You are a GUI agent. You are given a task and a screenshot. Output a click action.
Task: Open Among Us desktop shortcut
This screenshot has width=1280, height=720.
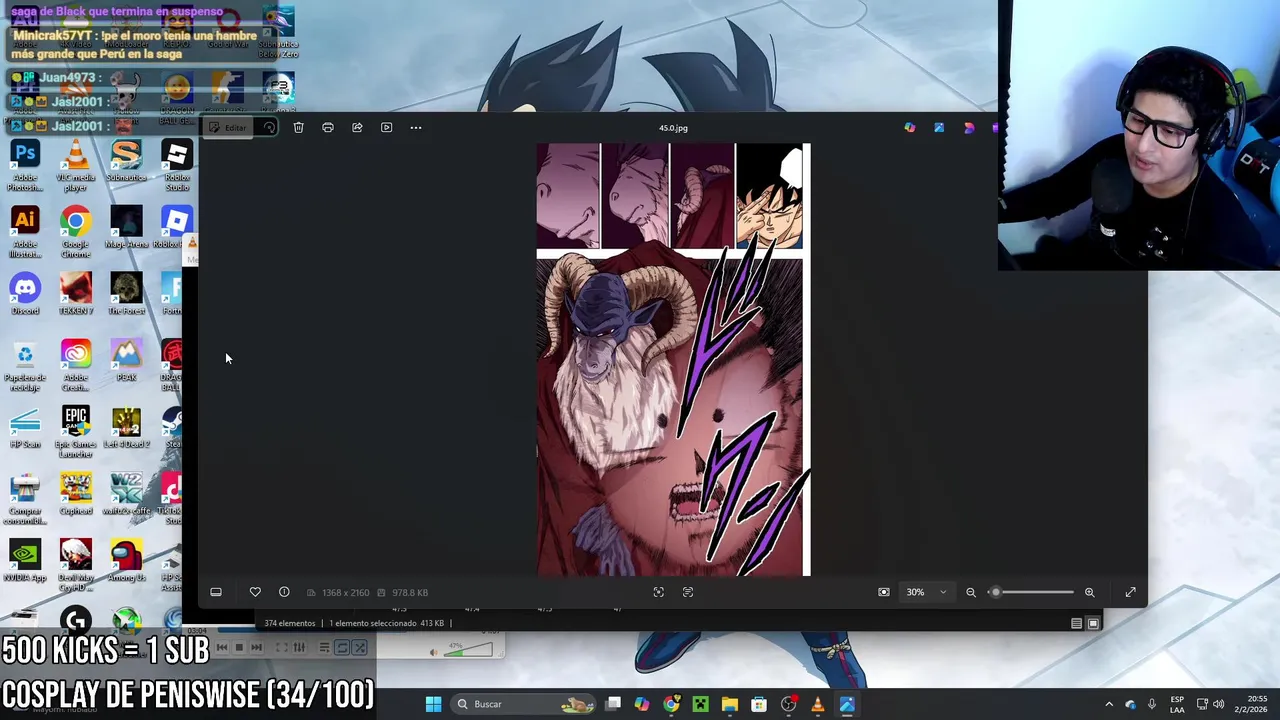126,562
